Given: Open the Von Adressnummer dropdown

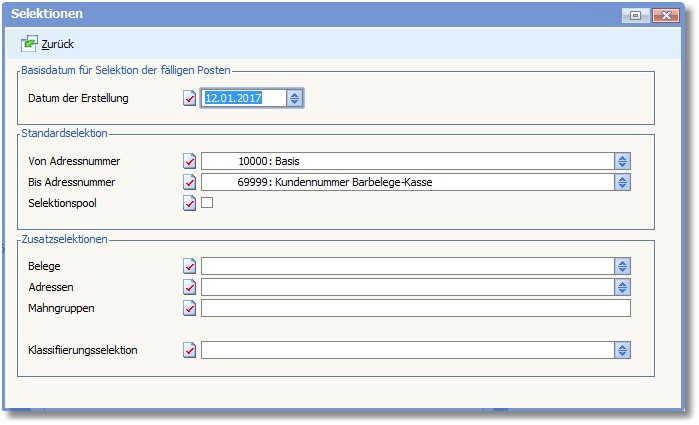Looking at the screenshot, I should click(622, 161).
